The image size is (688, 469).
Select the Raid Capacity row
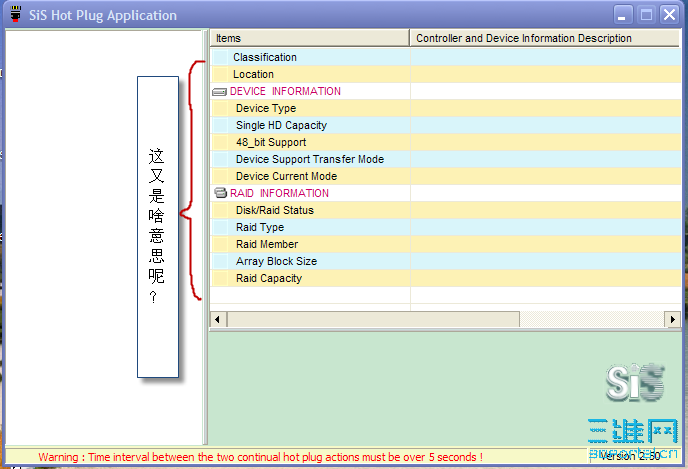tap(446, 279)
